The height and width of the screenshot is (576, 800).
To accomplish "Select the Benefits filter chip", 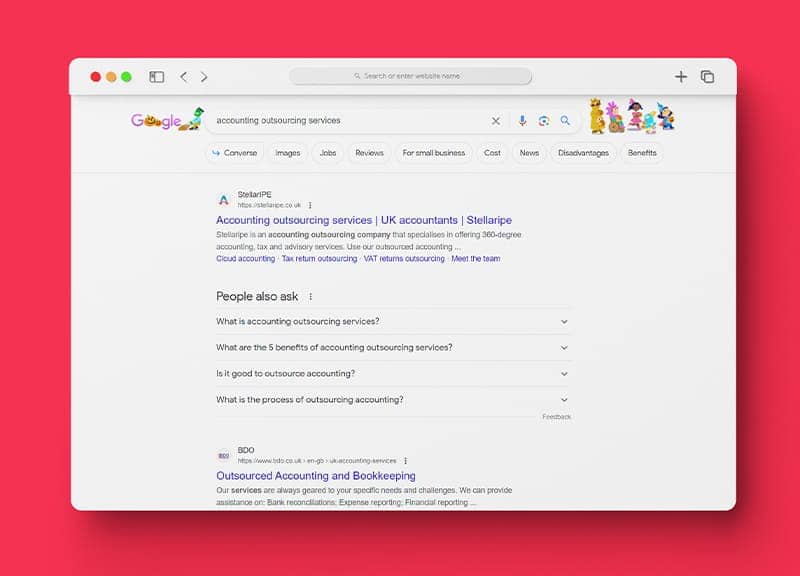I will 642,153.
